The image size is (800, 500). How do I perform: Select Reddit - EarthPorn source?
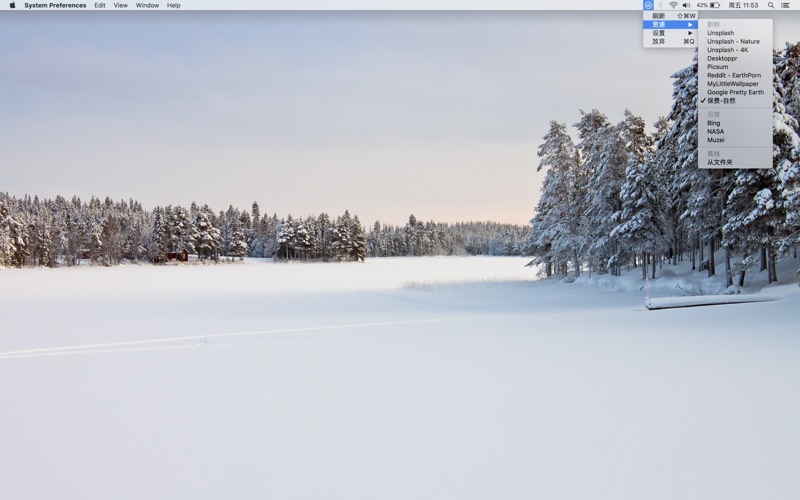(x=735, y=75)
